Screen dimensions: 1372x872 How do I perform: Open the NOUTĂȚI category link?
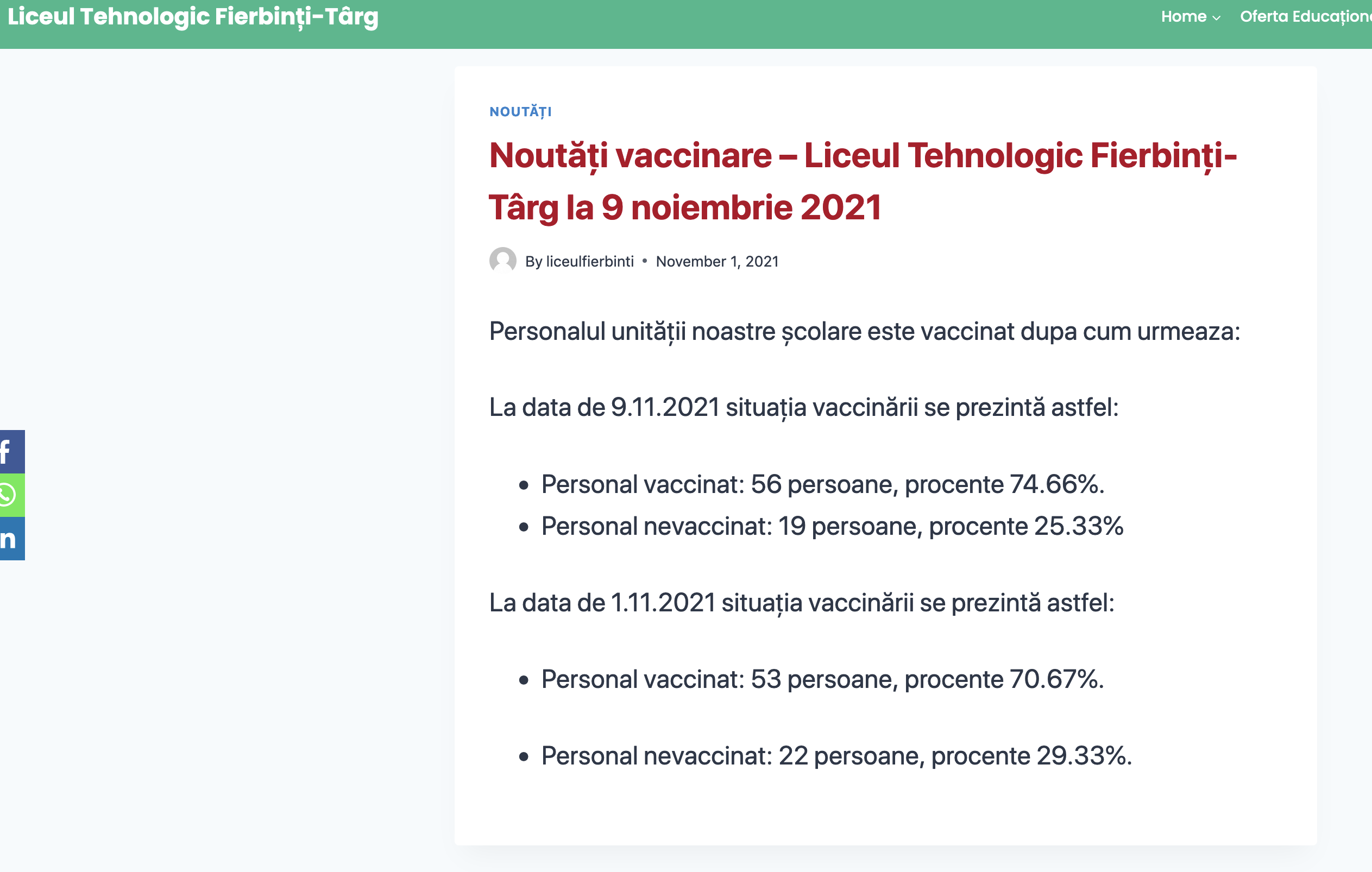tap(520, 112)
